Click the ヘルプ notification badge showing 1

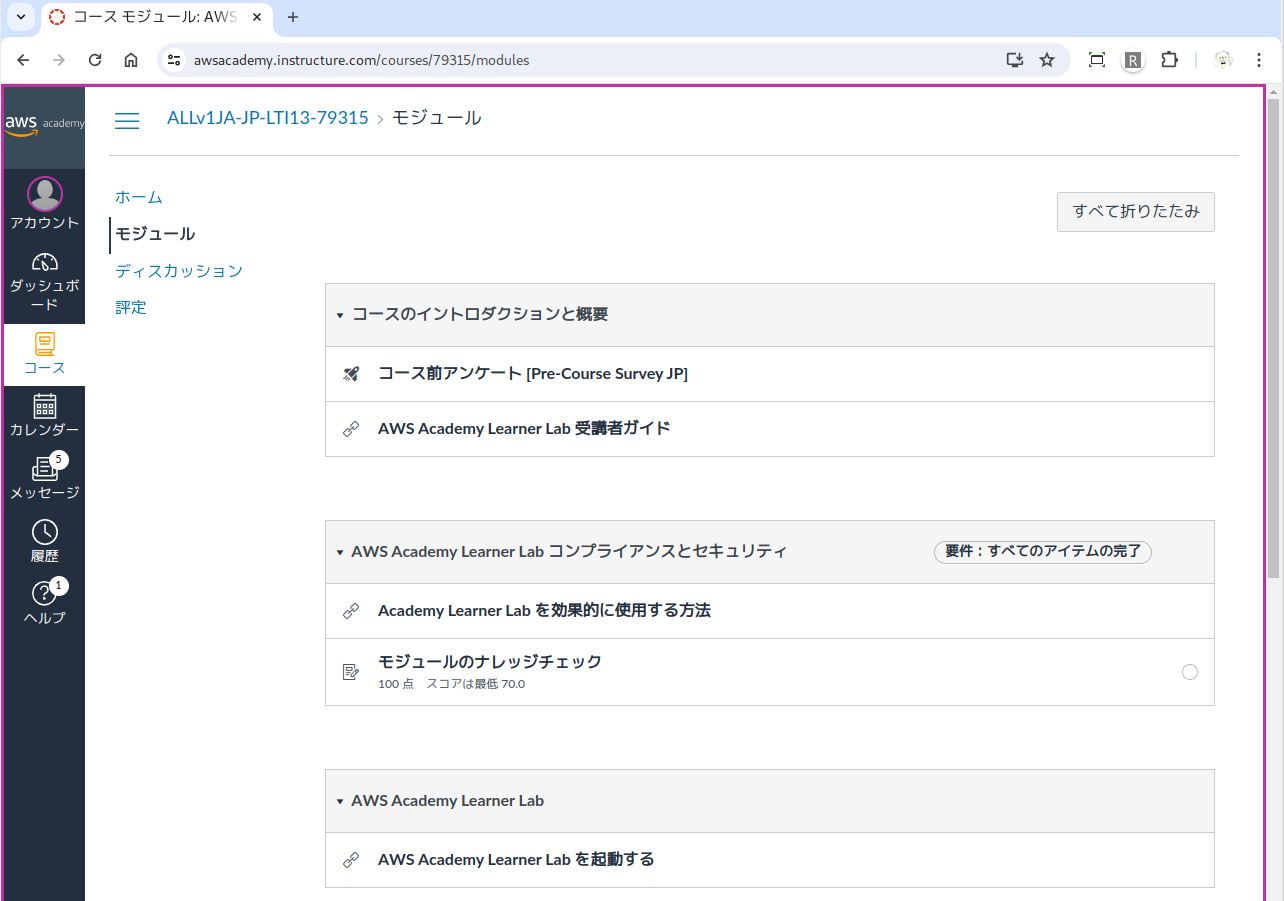point(59,586)
